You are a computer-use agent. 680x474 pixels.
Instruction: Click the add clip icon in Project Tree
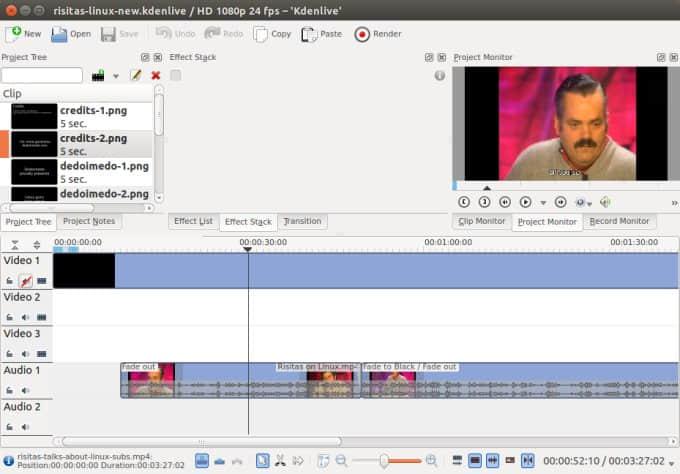(x=98, y=76)
